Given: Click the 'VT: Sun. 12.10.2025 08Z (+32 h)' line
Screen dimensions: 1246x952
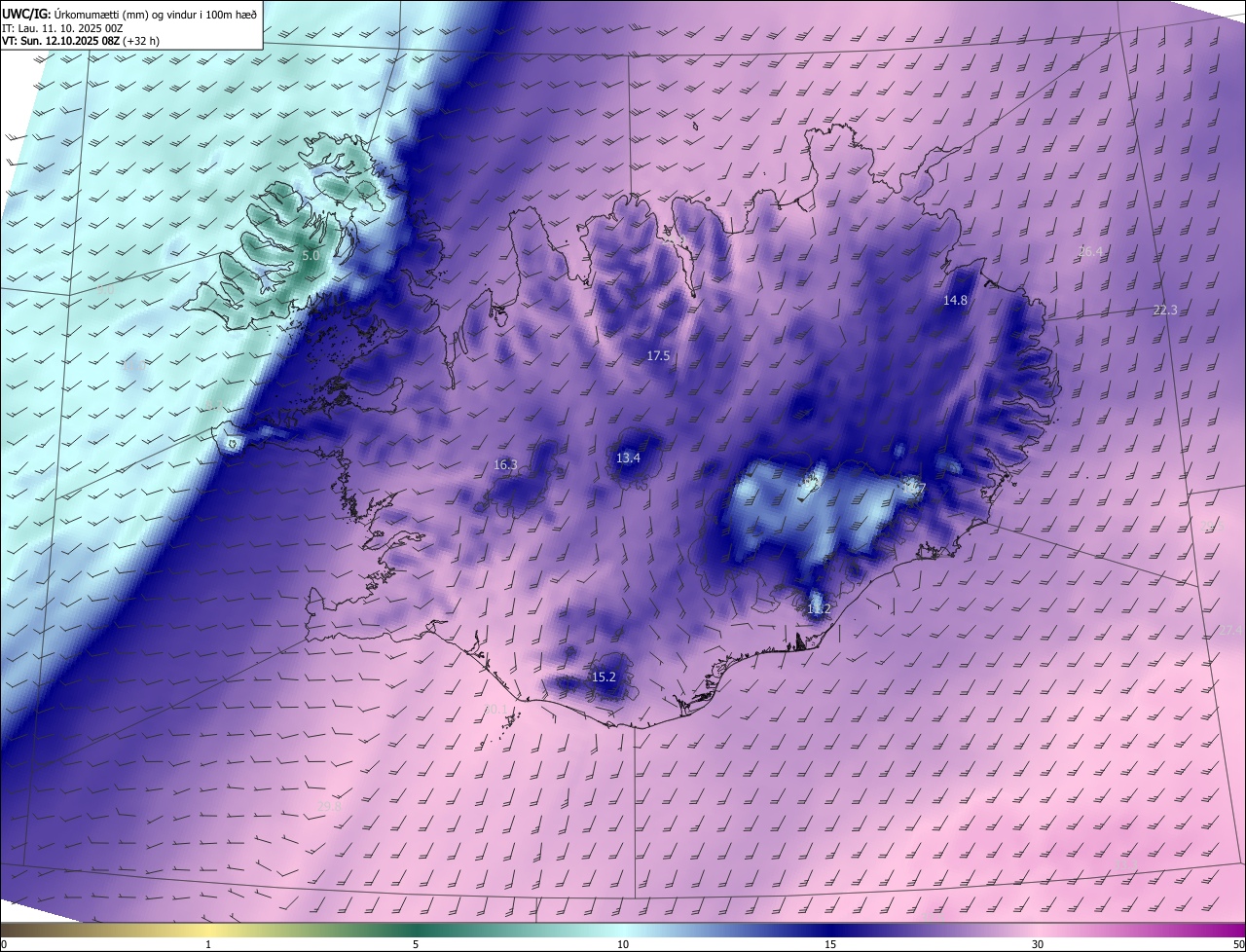Looking at the screenshot, I should [x=81, y=41].
